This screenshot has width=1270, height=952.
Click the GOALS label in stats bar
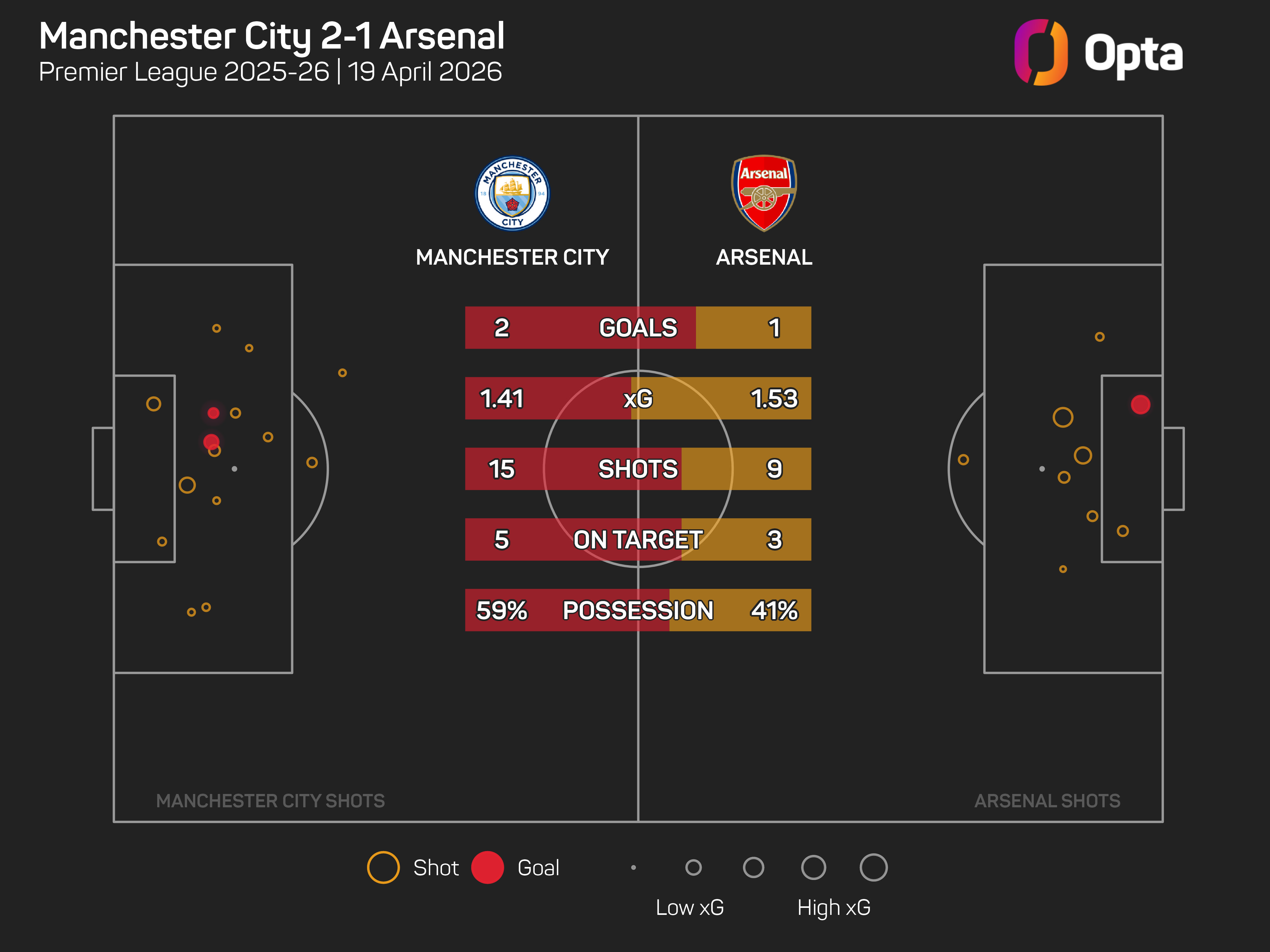638,328
